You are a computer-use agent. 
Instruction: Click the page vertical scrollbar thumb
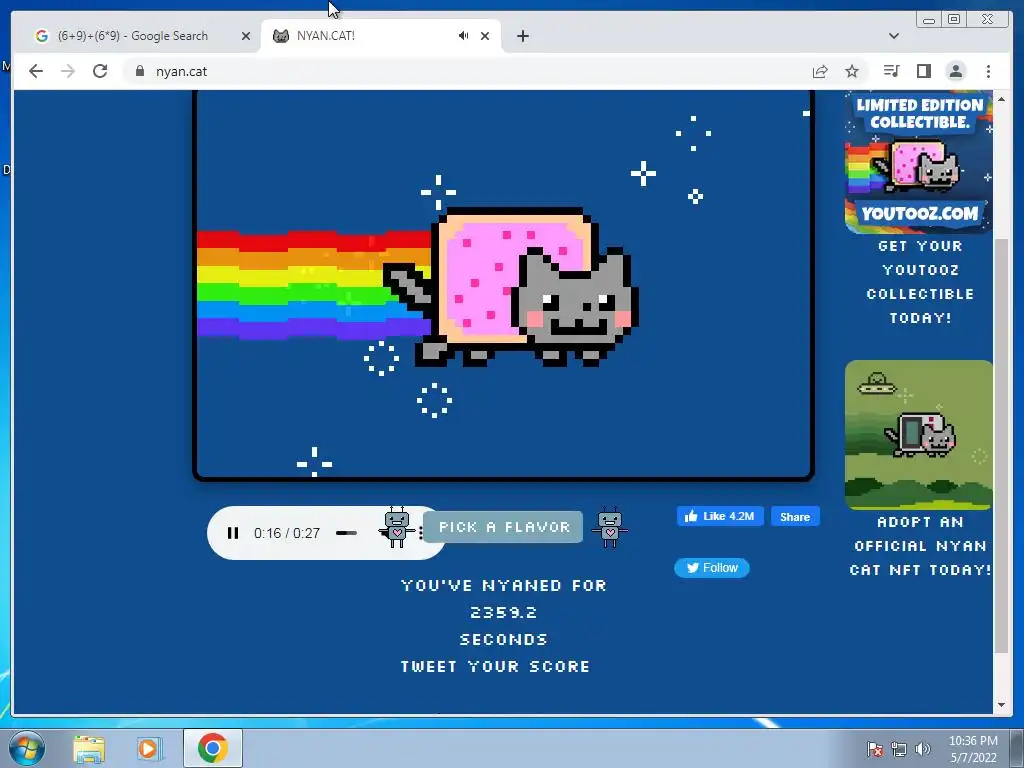pos(1001,446)
